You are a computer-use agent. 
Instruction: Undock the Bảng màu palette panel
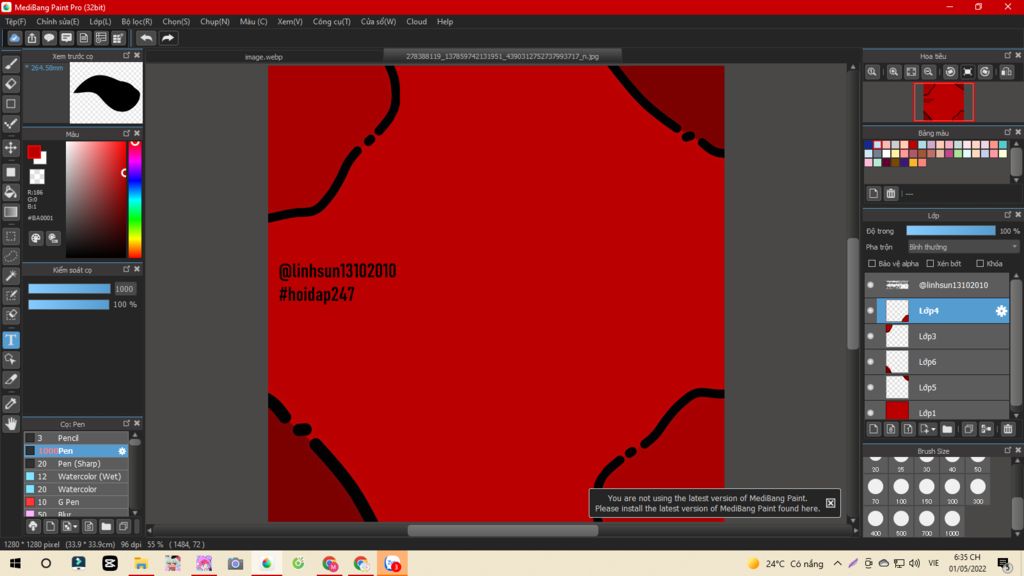[x=1007, y=133]
